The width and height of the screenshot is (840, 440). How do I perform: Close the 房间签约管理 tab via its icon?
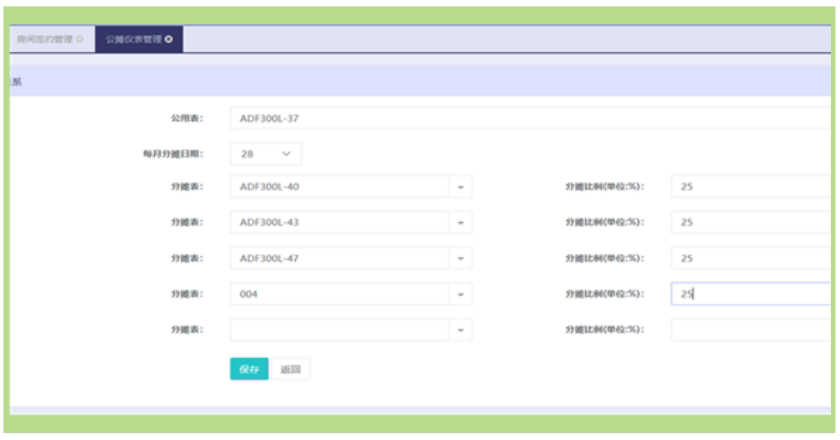(80, 39)
